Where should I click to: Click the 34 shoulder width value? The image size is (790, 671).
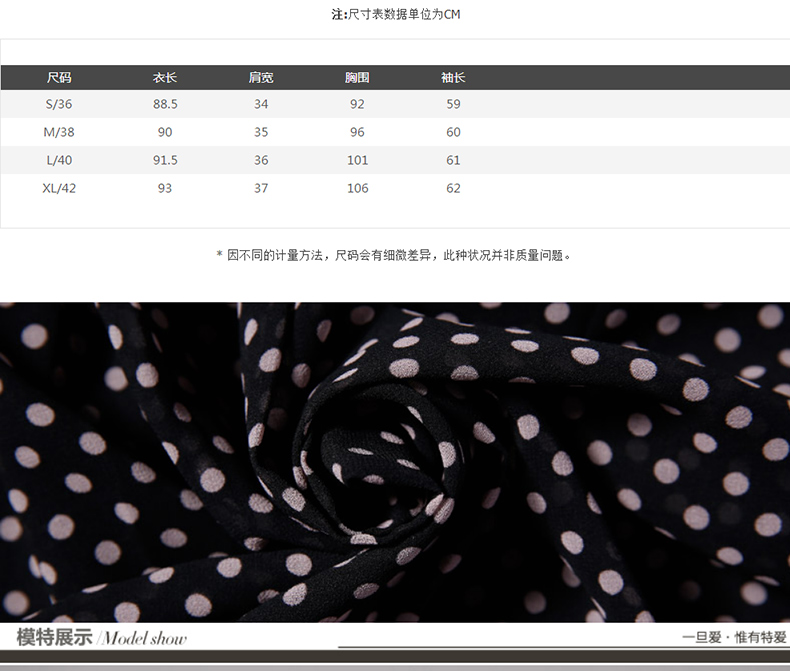(x=261, y=104)
